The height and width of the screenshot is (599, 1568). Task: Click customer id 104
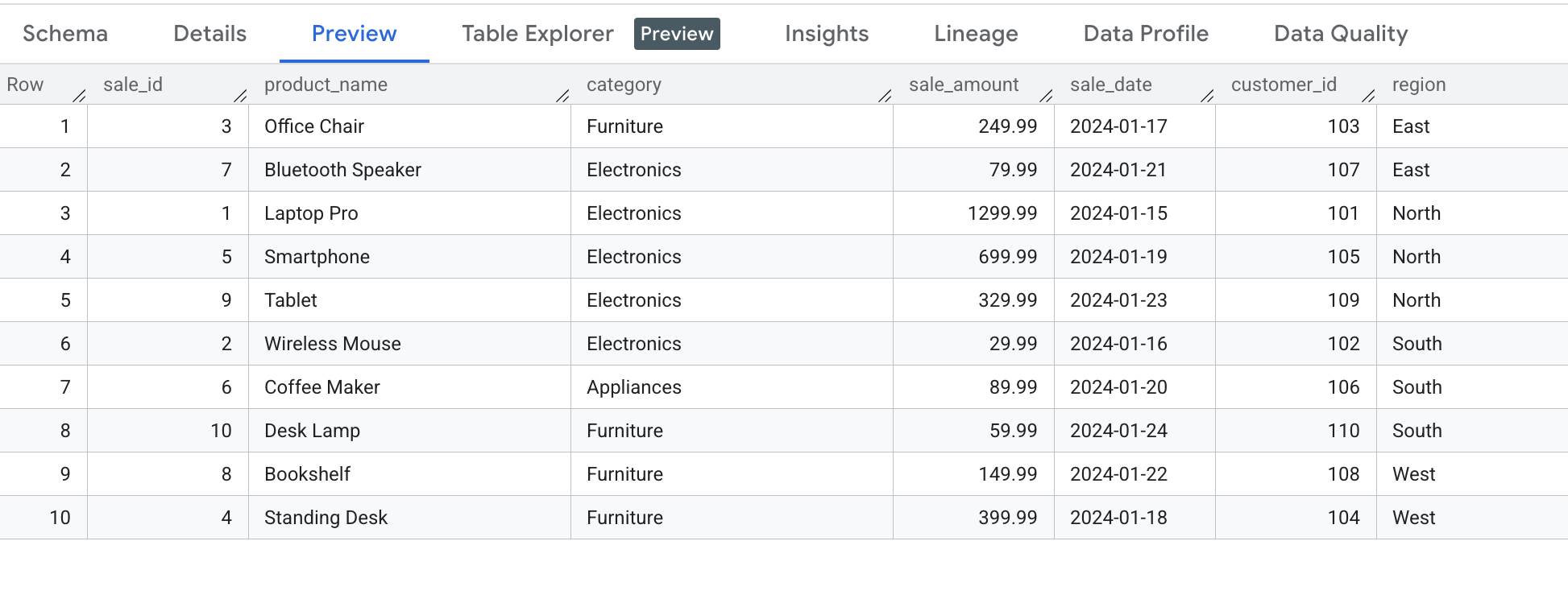[x=1343, y=518]
